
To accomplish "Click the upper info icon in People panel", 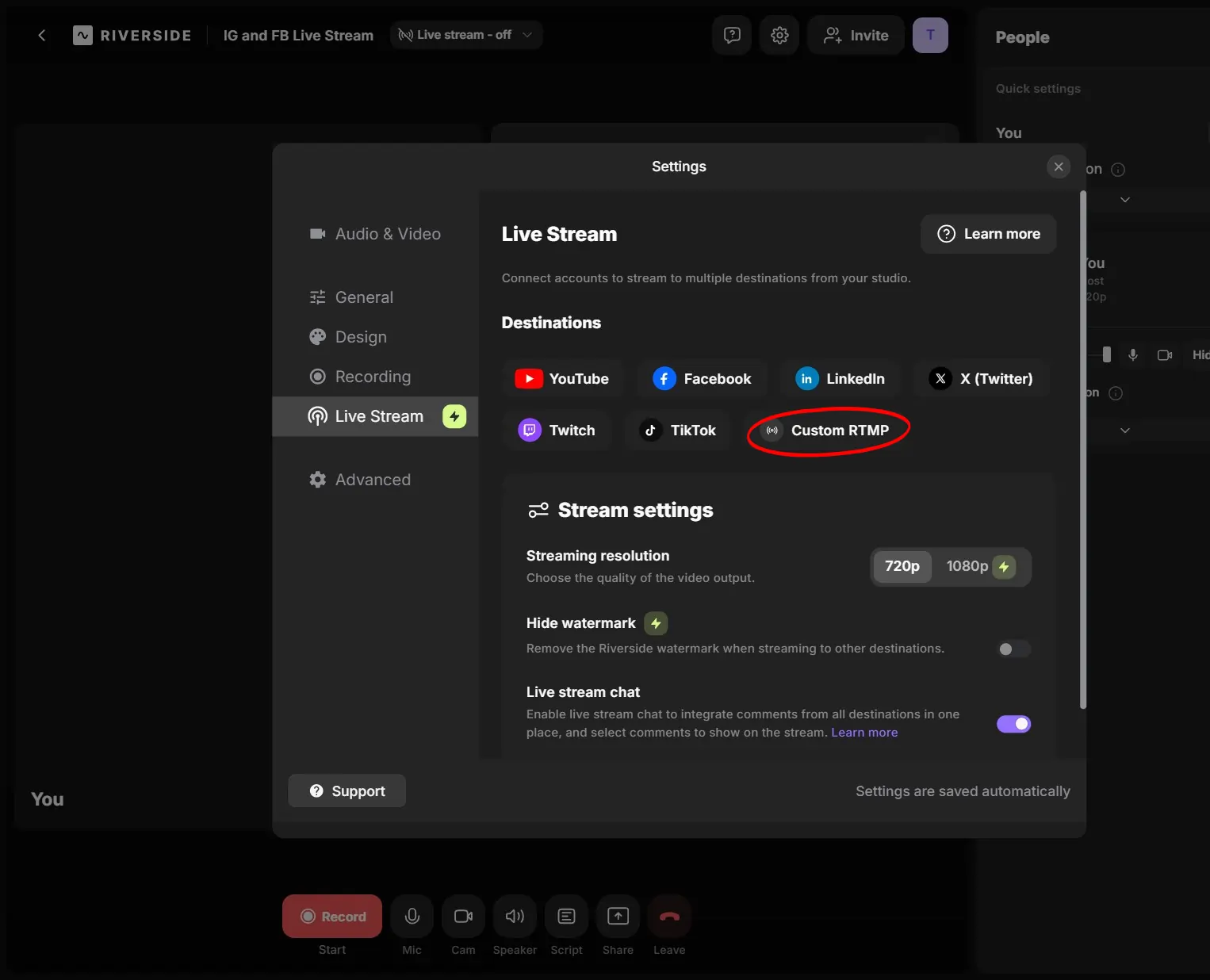I will click(x=1118, y=170).
